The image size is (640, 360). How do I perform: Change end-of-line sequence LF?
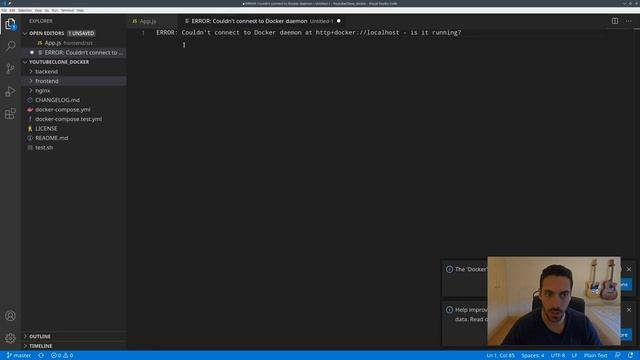tap(574, 356)
